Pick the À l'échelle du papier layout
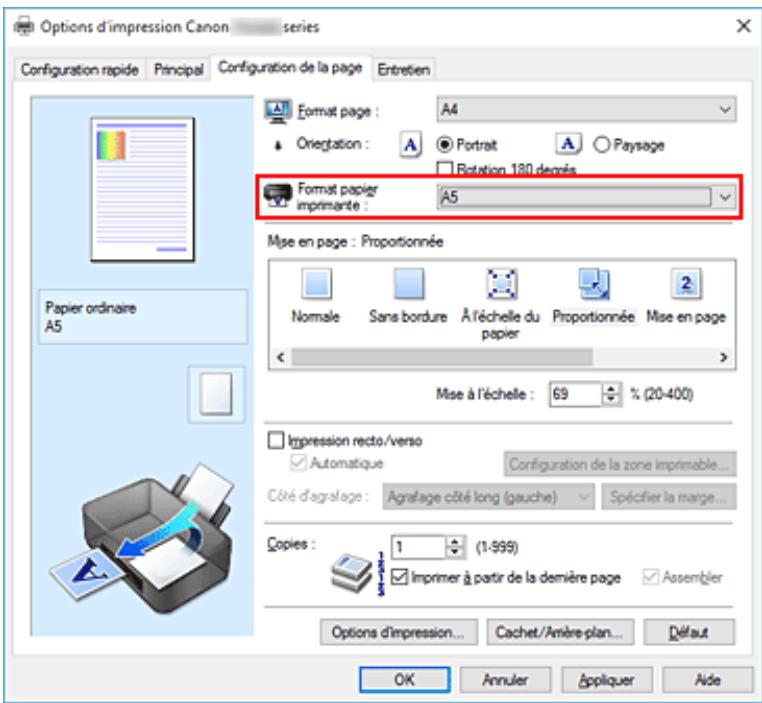This screenshot has width=762, height=703. (x=501, y=284)
